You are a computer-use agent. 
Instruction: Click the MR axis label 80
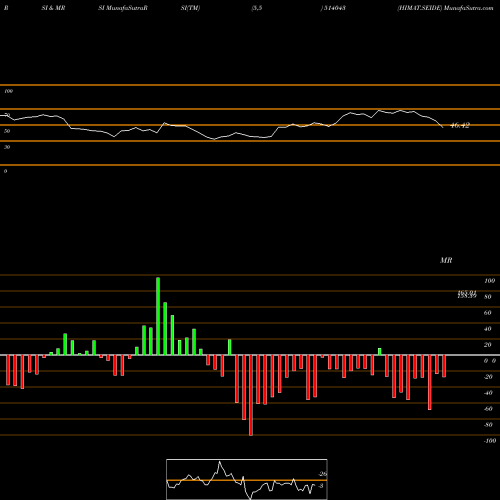[x=488, y=297]
